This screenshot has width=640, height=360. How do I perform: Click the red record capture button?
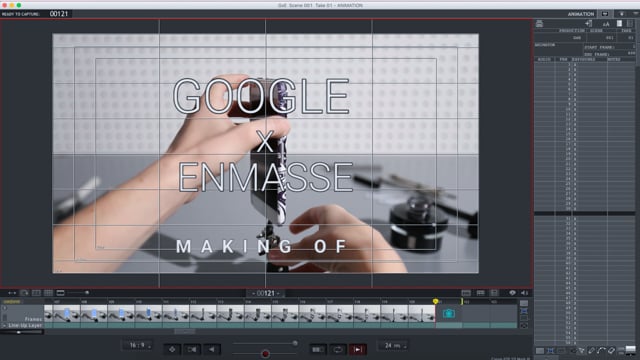[265, 354]
